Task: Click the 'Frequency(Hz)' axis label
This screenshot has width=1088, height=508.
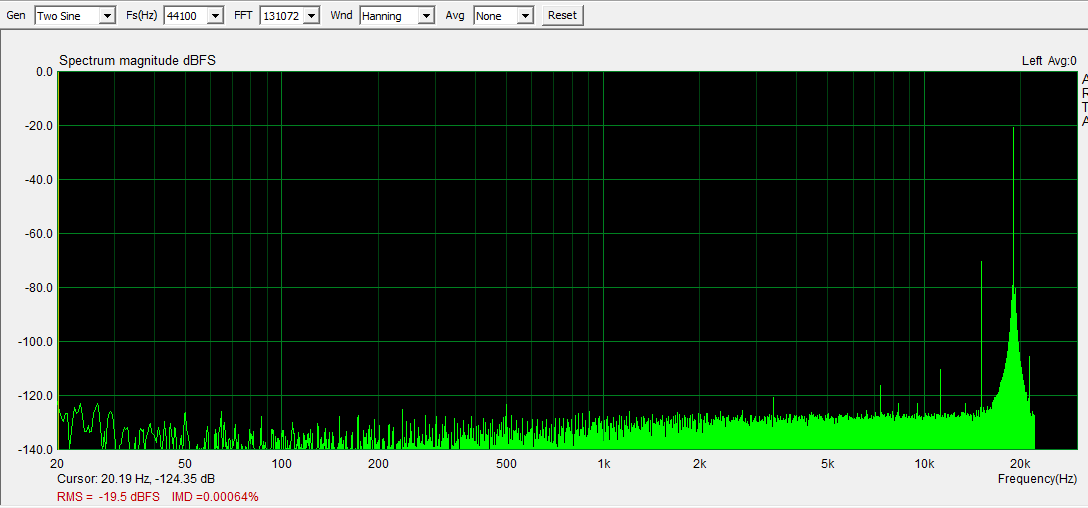Action: (x=1037, y=479)
